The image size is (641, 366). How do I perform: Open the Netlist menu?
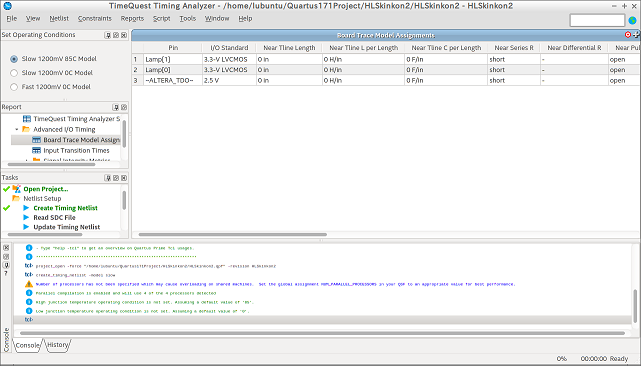tap(59, 18)
